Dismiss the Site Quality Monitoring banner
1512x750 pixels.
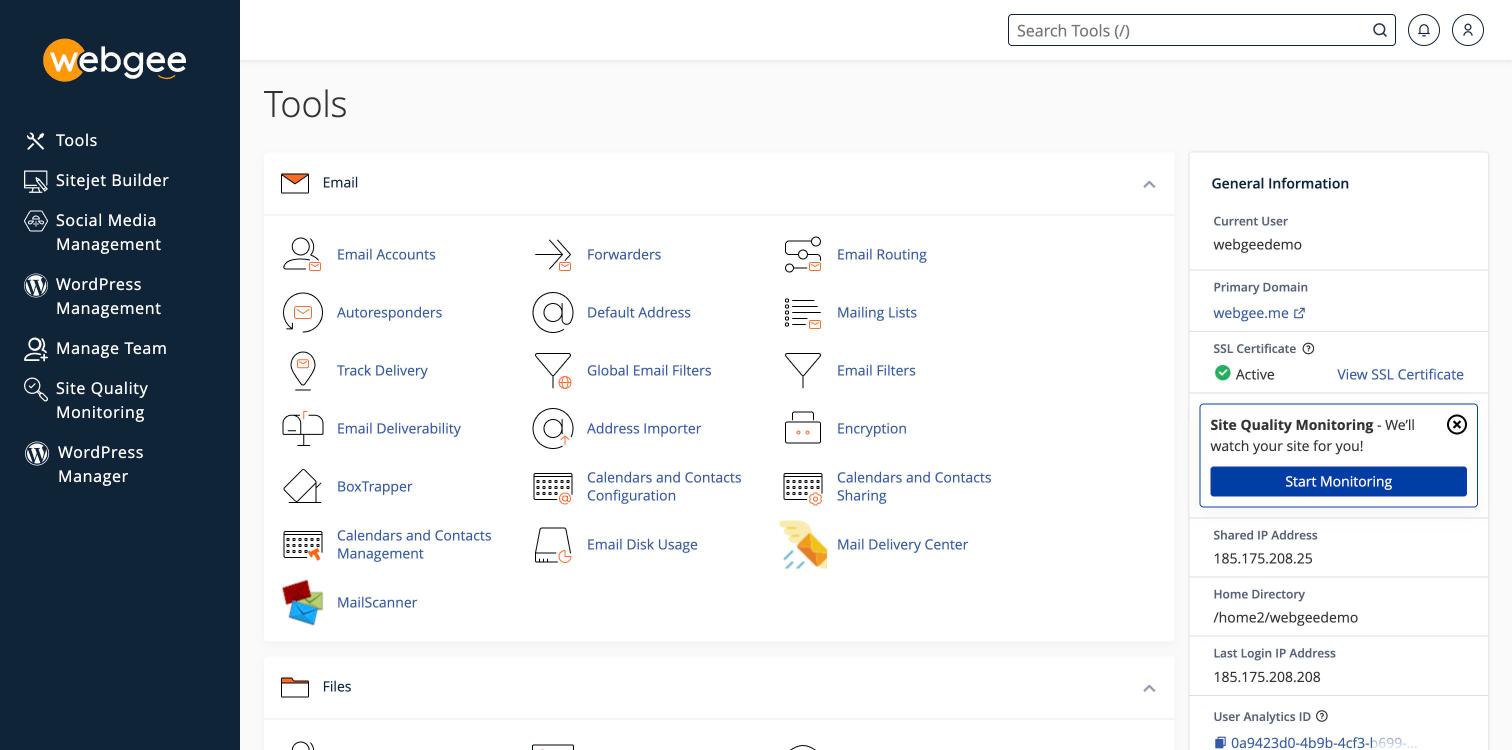click(x=1457, y=424)
